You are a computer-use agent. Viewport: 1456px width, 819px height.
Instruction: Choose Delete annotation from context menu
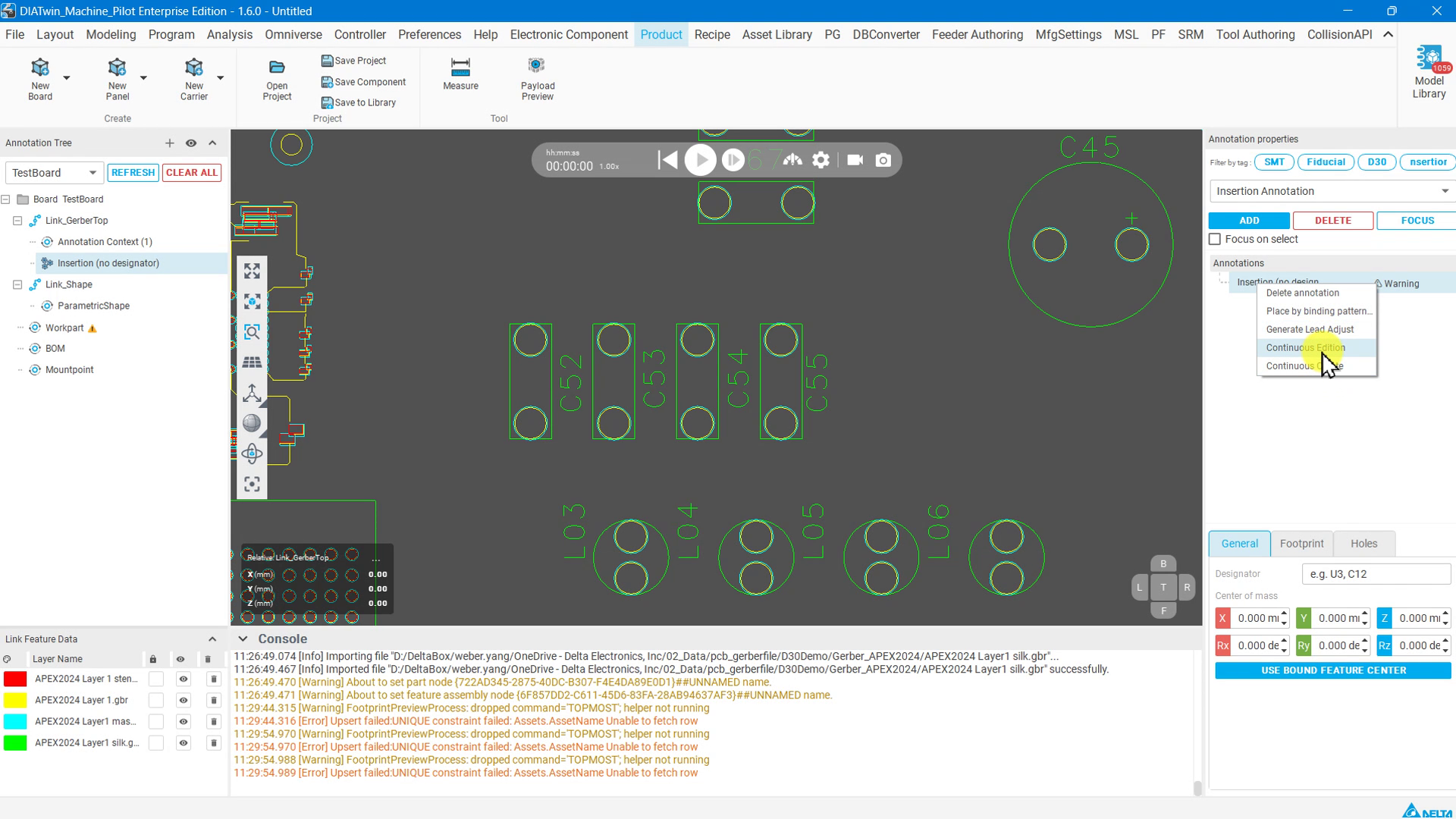(x=1317, y=293)
